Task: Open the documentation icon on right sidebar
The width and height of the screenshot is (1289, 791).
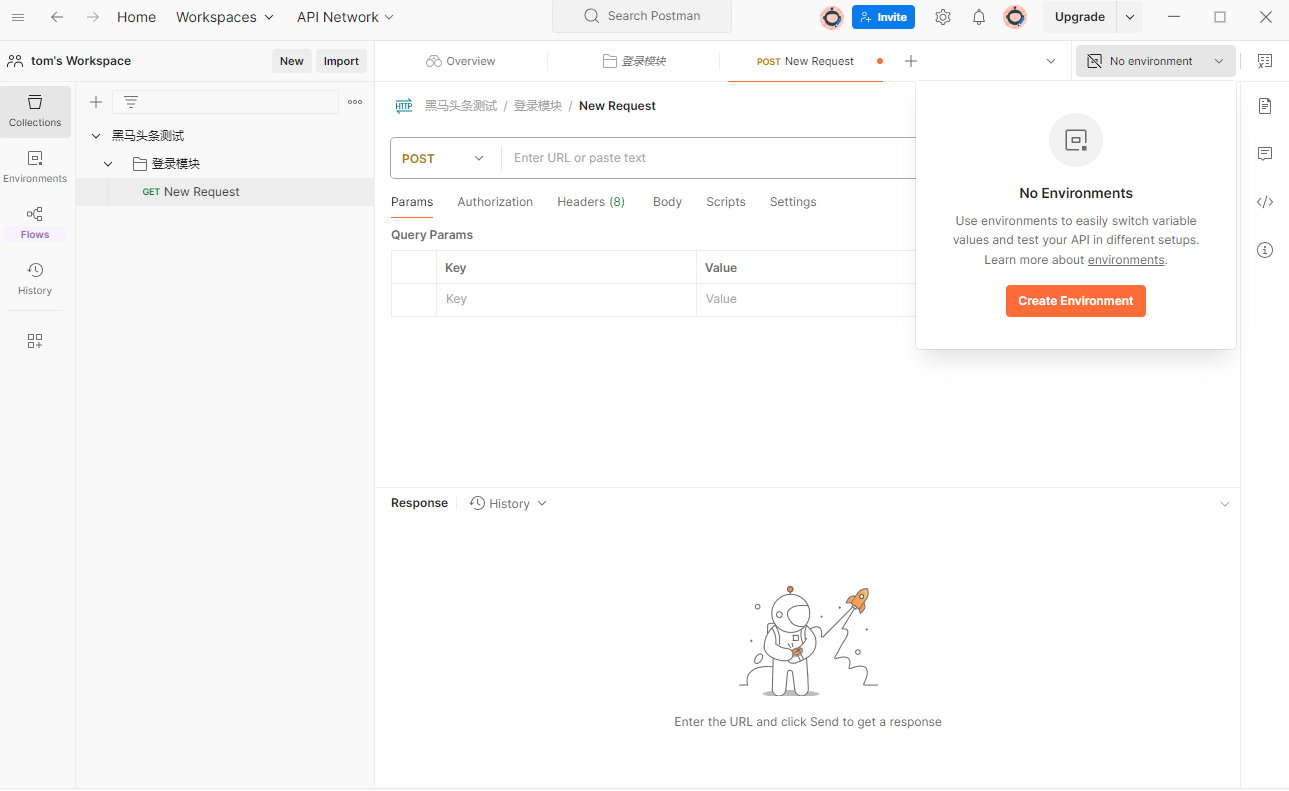Action: tap(1265, 106)
